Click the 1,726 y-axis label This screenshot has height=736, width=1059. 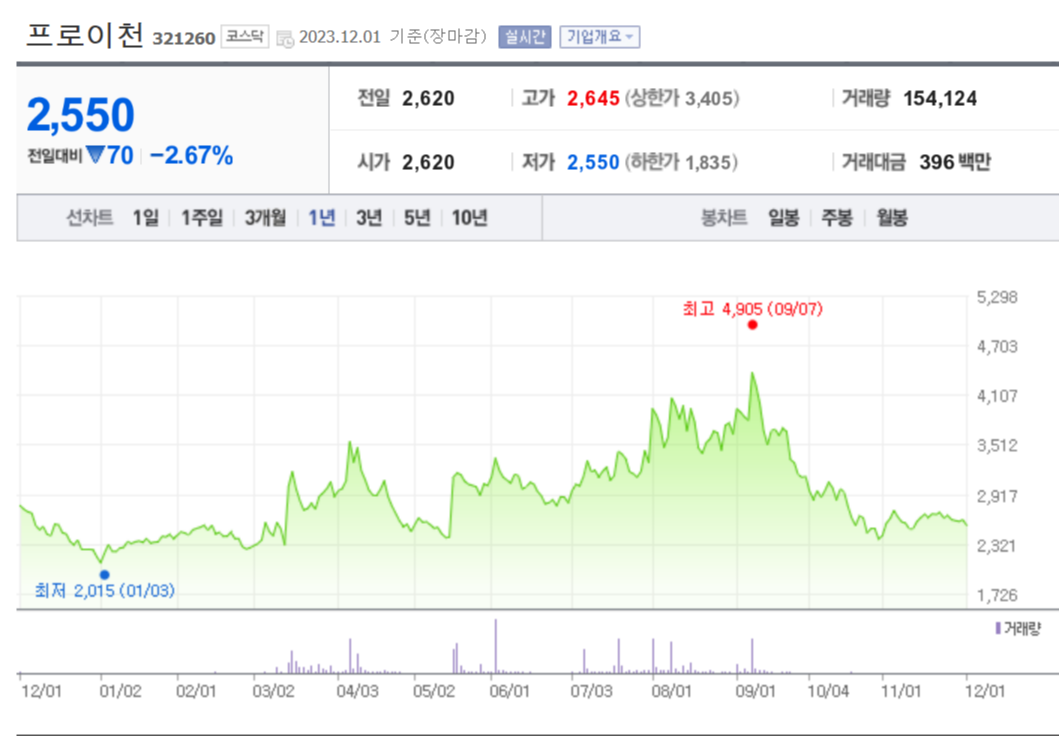997,595
